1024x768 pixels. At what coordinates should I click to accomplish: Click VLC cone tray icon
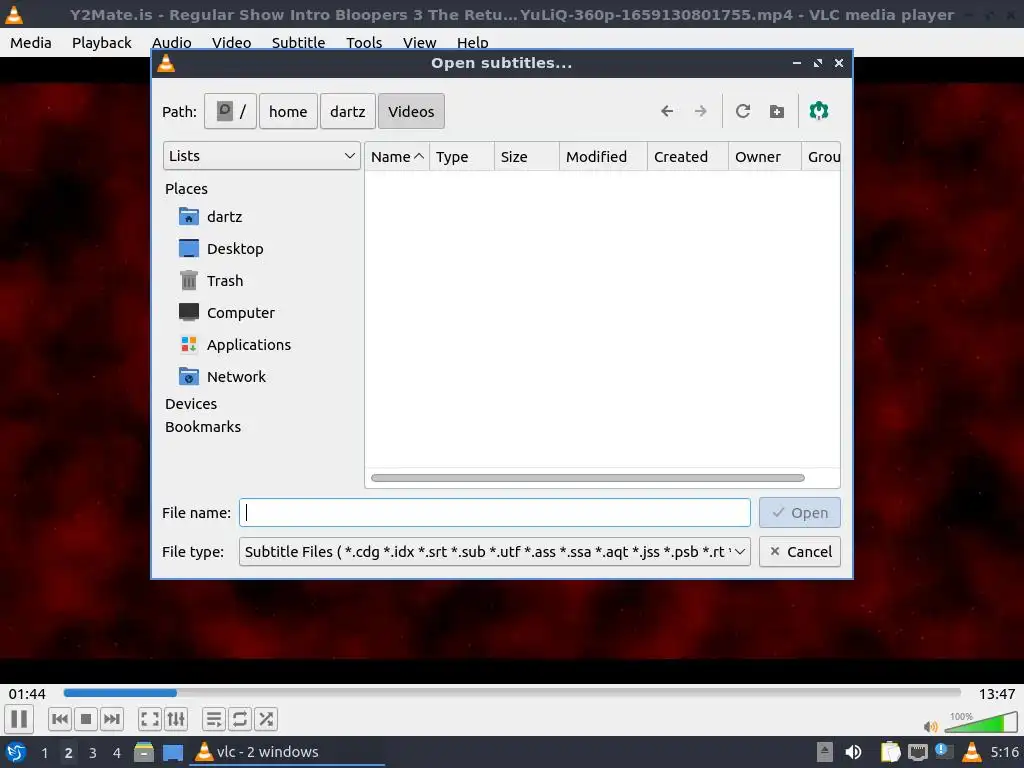coord(971,752)
